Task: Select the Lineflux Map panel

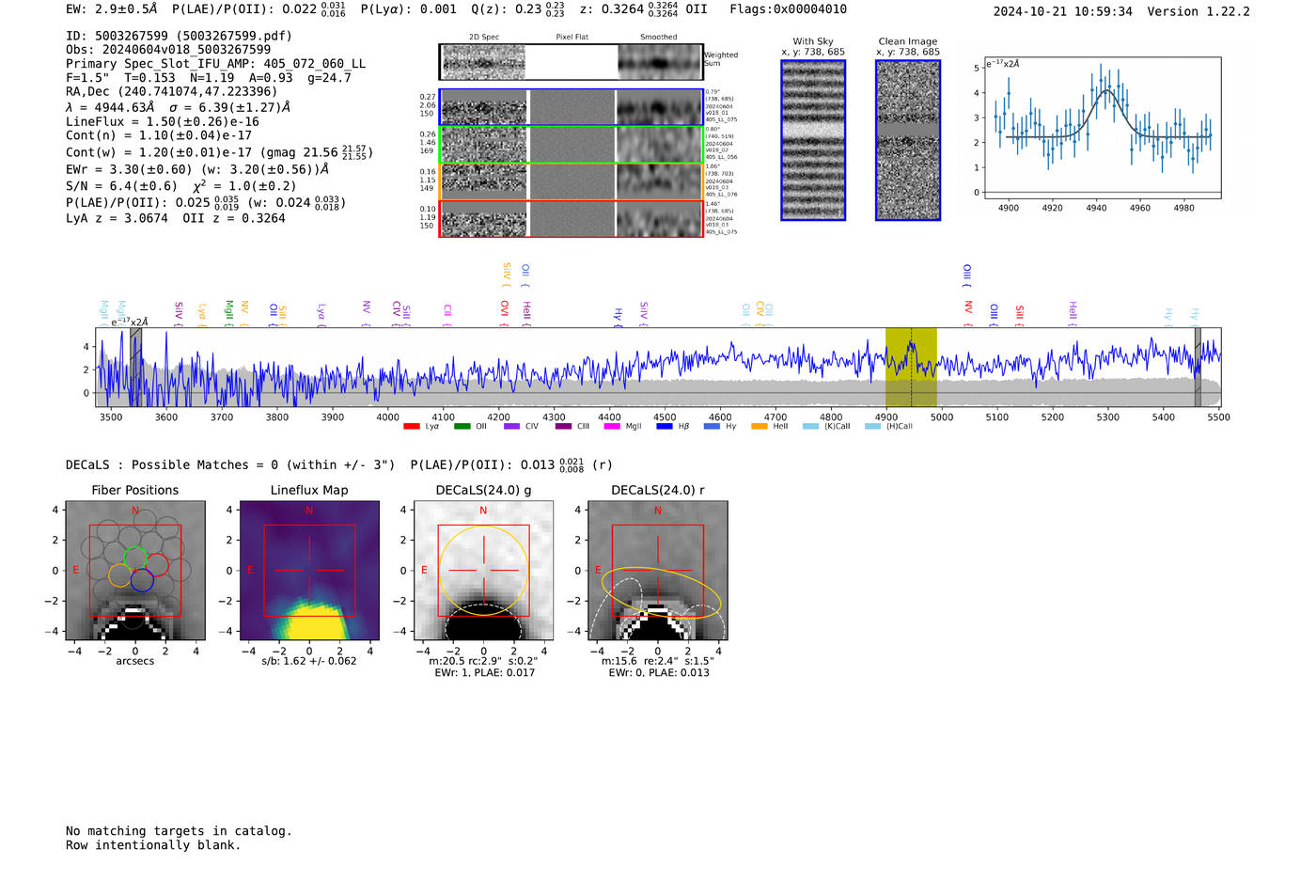Action: (309, 572)
